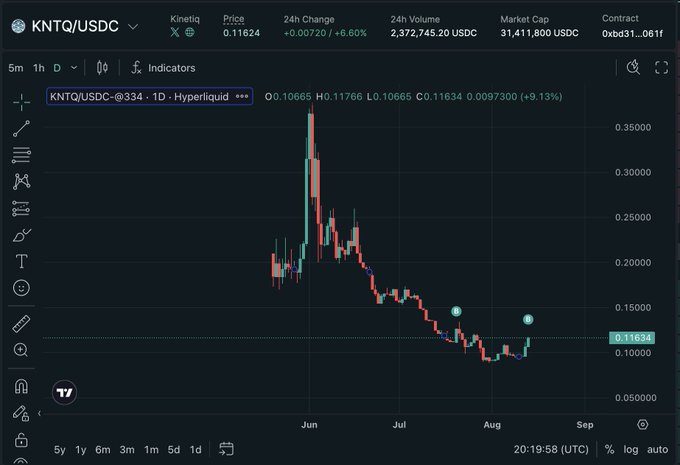The height and width of the screenshot is (465, 680).
Task: Activate the ruler measure tool
Action: click(x=21, y=324)
